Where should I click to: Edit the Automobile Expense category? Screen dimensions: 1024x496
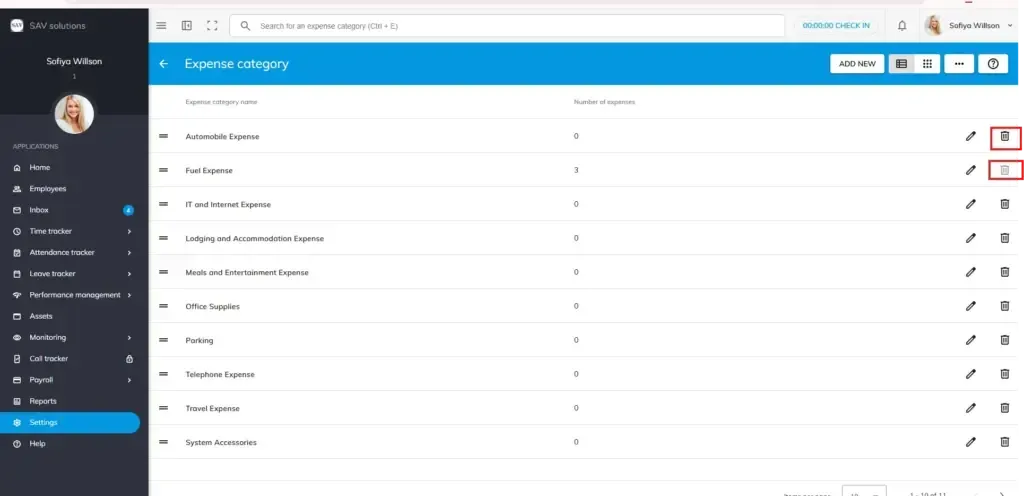[971, 136]
